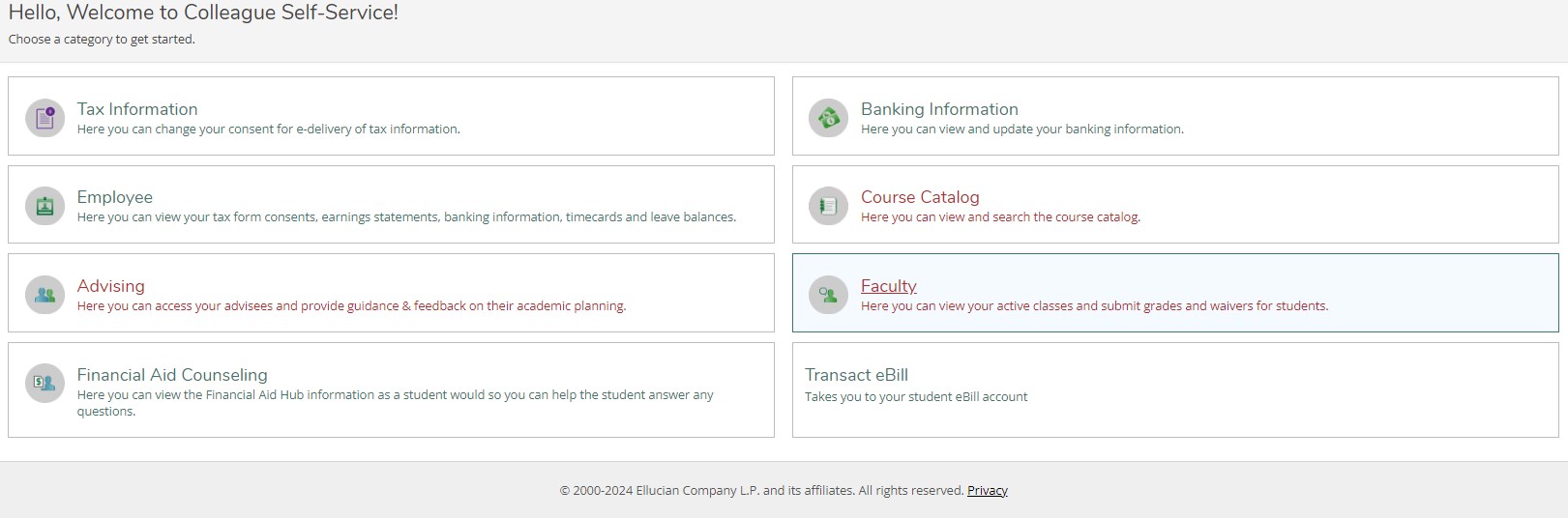The image size is (1568, 518).
Task: Click 'Takes you to your student eBill account' text
Action: [x=916, y=397]
